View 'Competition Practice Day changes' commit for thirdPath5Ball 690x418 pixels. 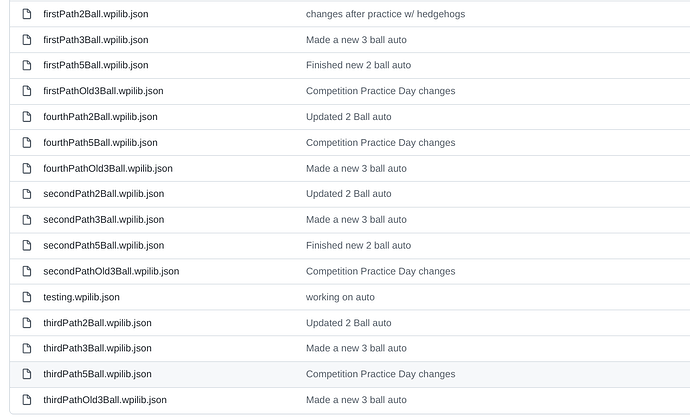(380, 374)
